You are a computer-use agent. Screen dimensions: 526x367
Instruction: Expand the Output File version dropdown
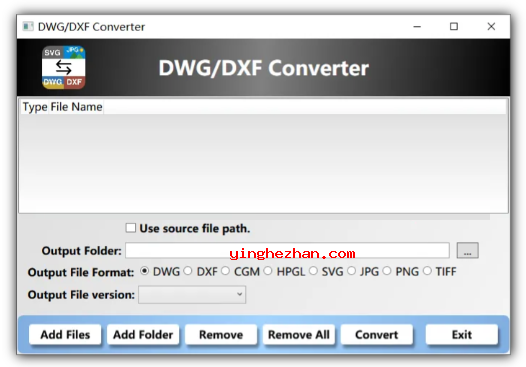click(192, 295)
